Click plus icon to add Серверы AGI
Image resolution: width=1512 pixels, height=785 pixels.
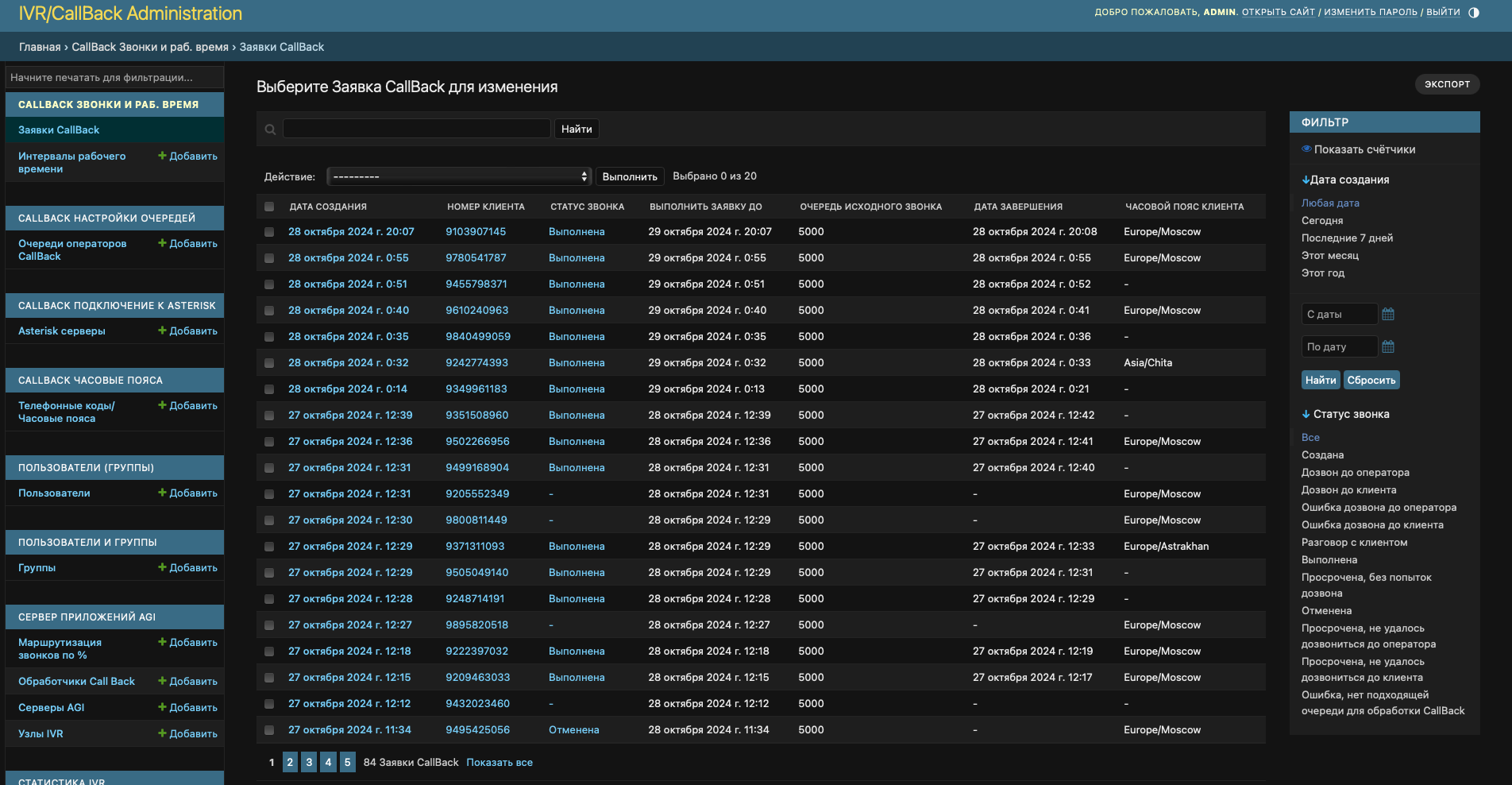(162, 707)
